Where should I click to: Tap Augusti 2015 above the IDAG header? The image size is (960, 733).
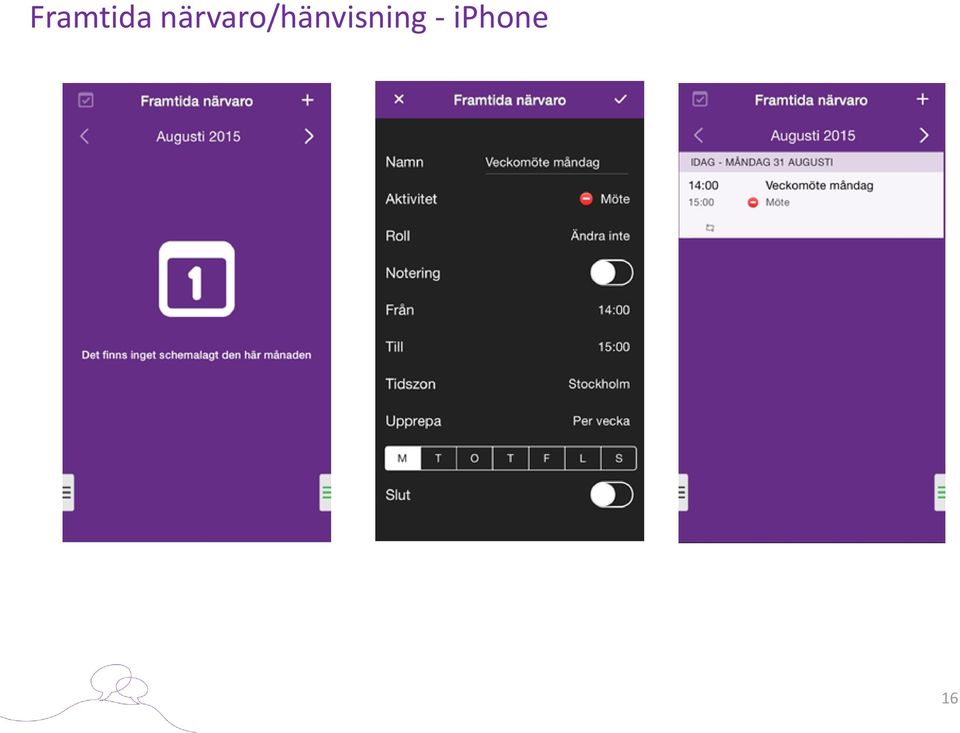(812, 135)
